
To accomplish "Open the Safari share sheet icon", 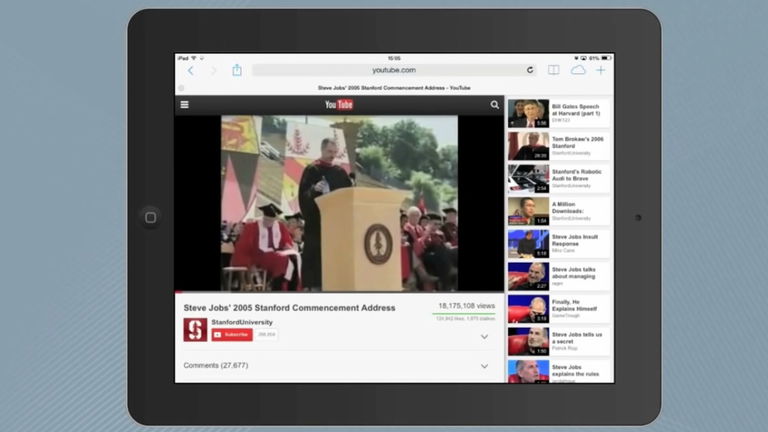I will tap(237, 70).
